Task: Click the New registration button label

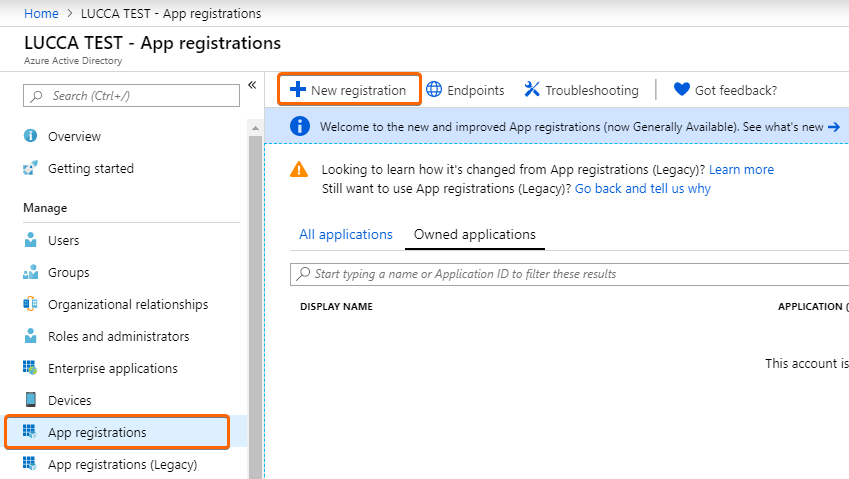Action: [358, 90]
